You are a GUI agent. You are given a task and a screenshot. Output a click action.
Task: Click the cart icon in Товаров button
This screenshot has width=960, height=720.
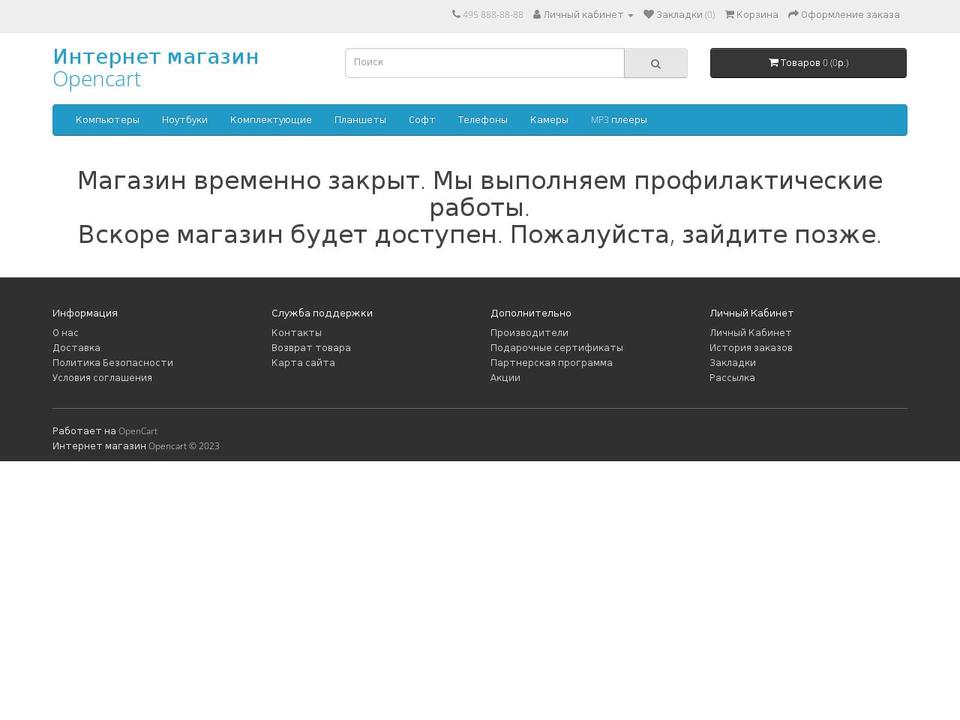[774, 62]
